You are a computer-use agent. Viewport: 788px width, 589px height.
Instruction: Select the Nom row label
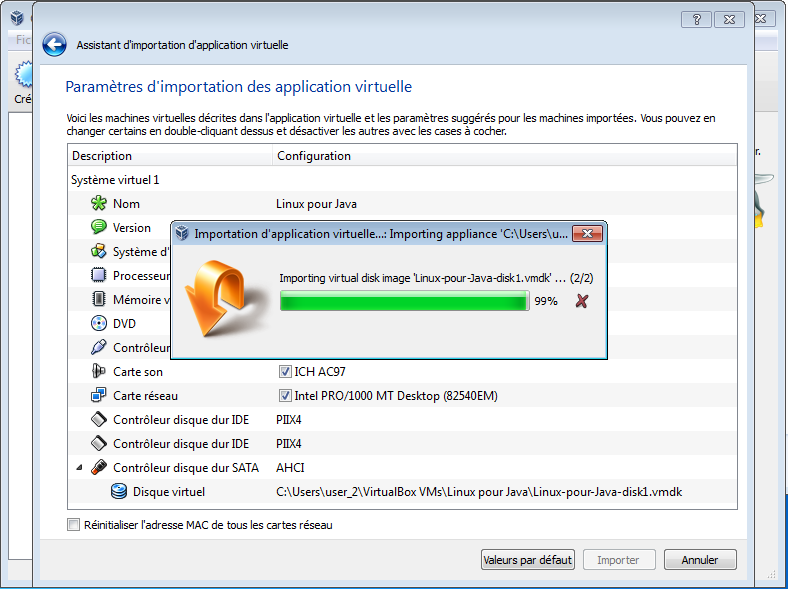(x=126, y=204)
